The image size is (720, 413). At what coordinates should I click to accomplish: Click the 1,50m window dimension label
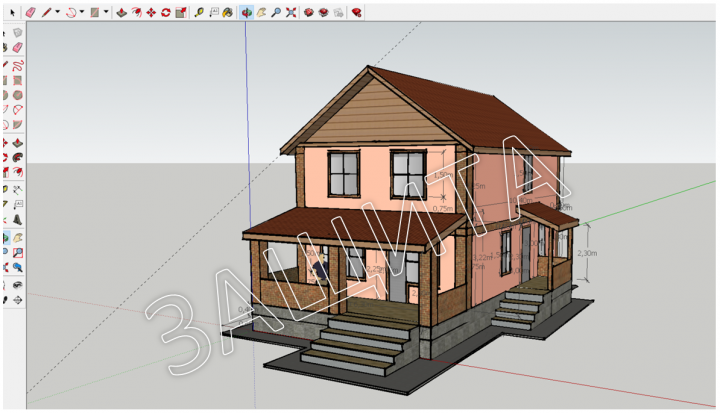[443, 175]
